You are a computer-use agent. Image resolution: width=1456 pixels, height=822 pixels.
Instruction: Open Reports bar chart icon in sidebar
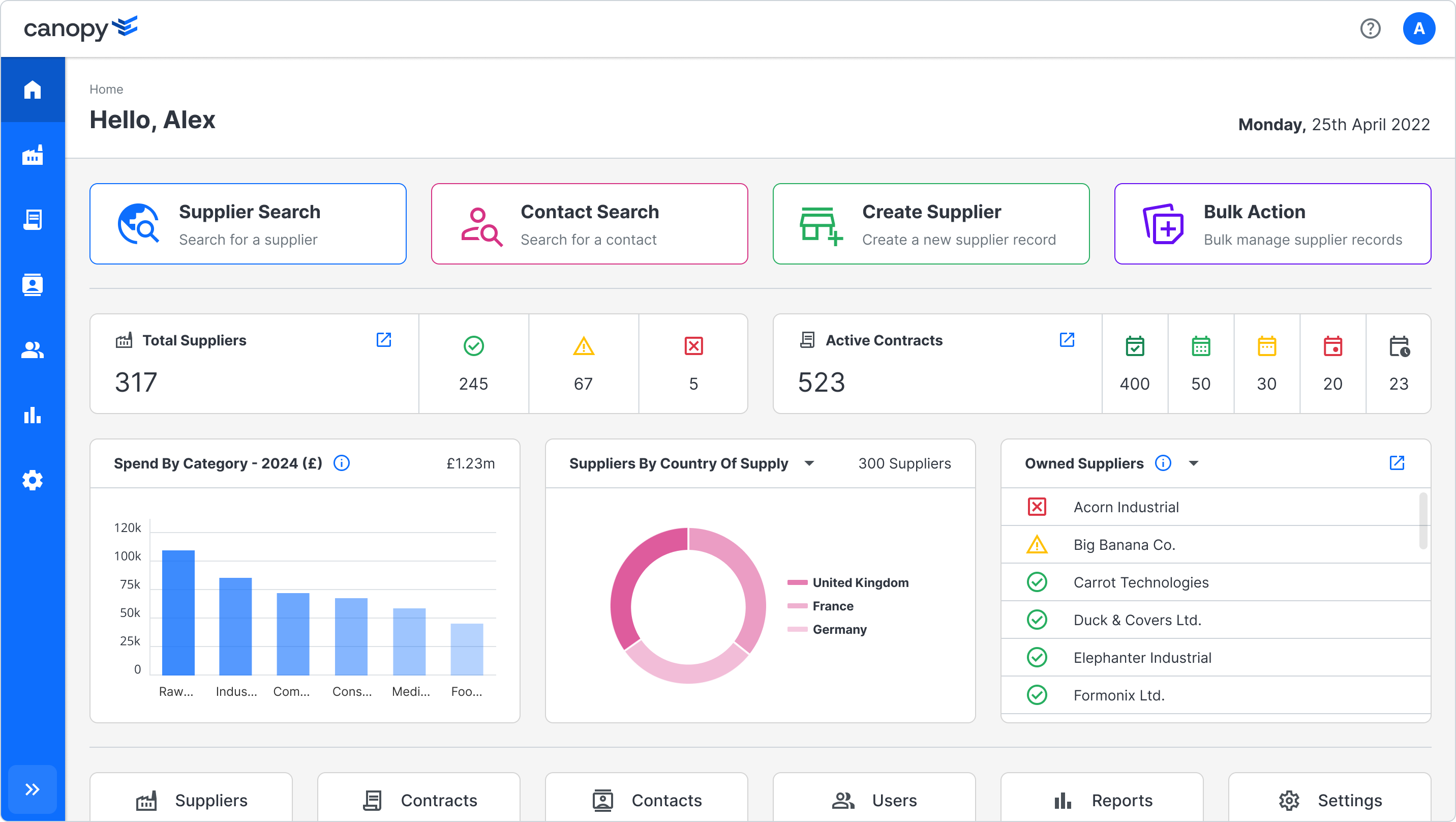pyautogui.click(x=32, y=415)
